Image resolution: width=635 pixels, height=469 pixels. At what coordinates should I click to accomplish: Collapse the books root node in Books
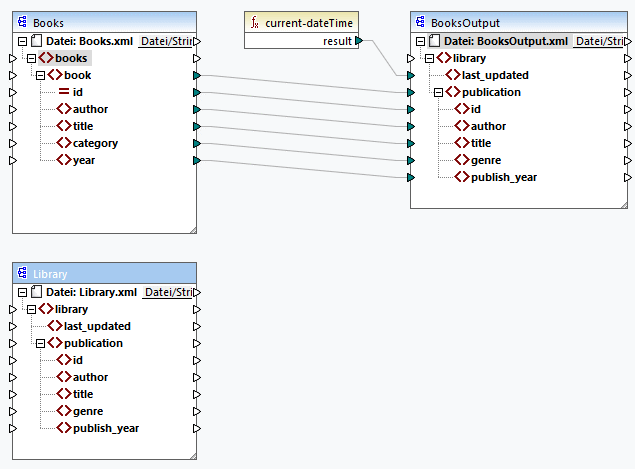[31, 58]
